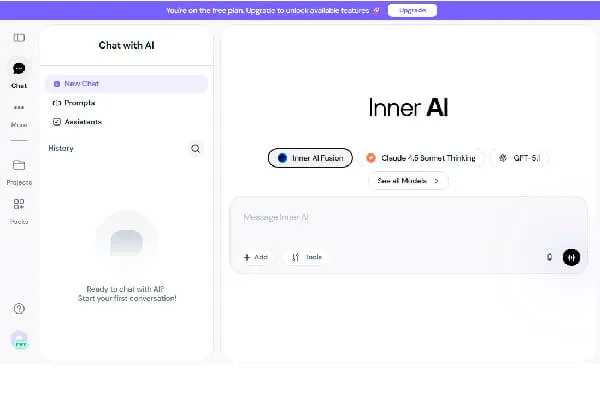600x400 pixels.
Task: Select the Inner AI Fusion model
Action: coord(310,158)
